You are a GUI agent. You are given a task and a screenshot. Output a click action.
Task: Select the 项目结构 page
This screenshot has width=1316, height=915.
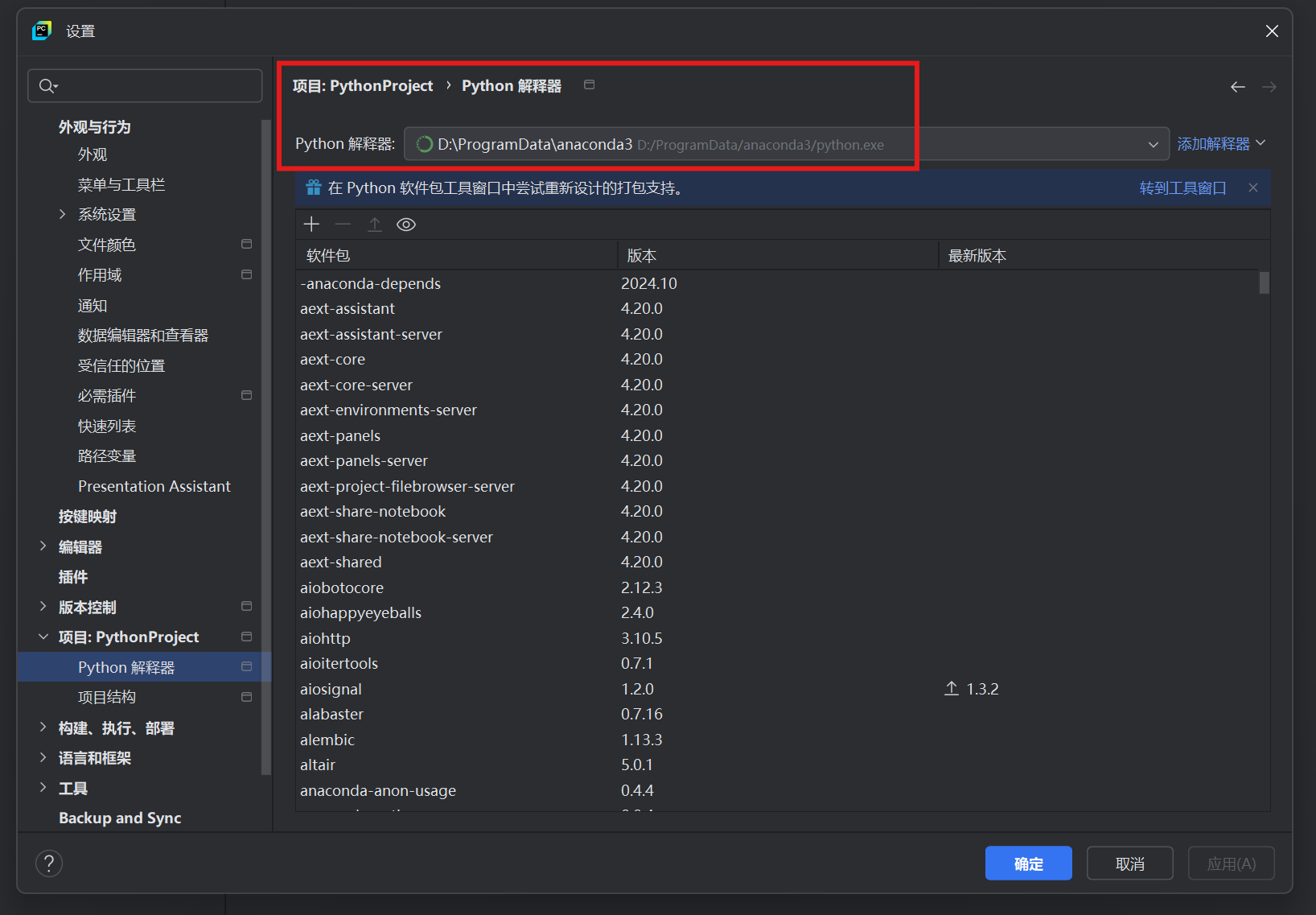[x=107, y=697]
